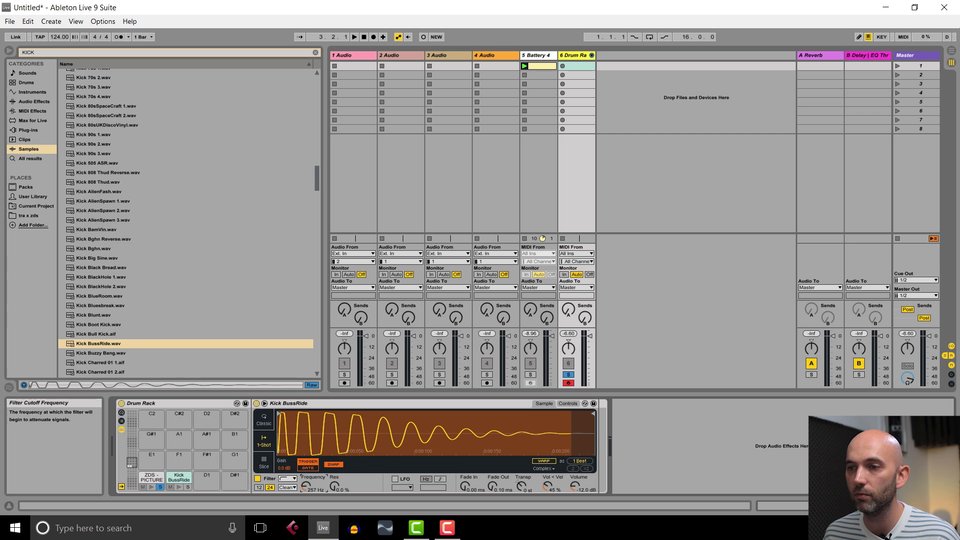Switch to Simpler Controls tab

568,403
